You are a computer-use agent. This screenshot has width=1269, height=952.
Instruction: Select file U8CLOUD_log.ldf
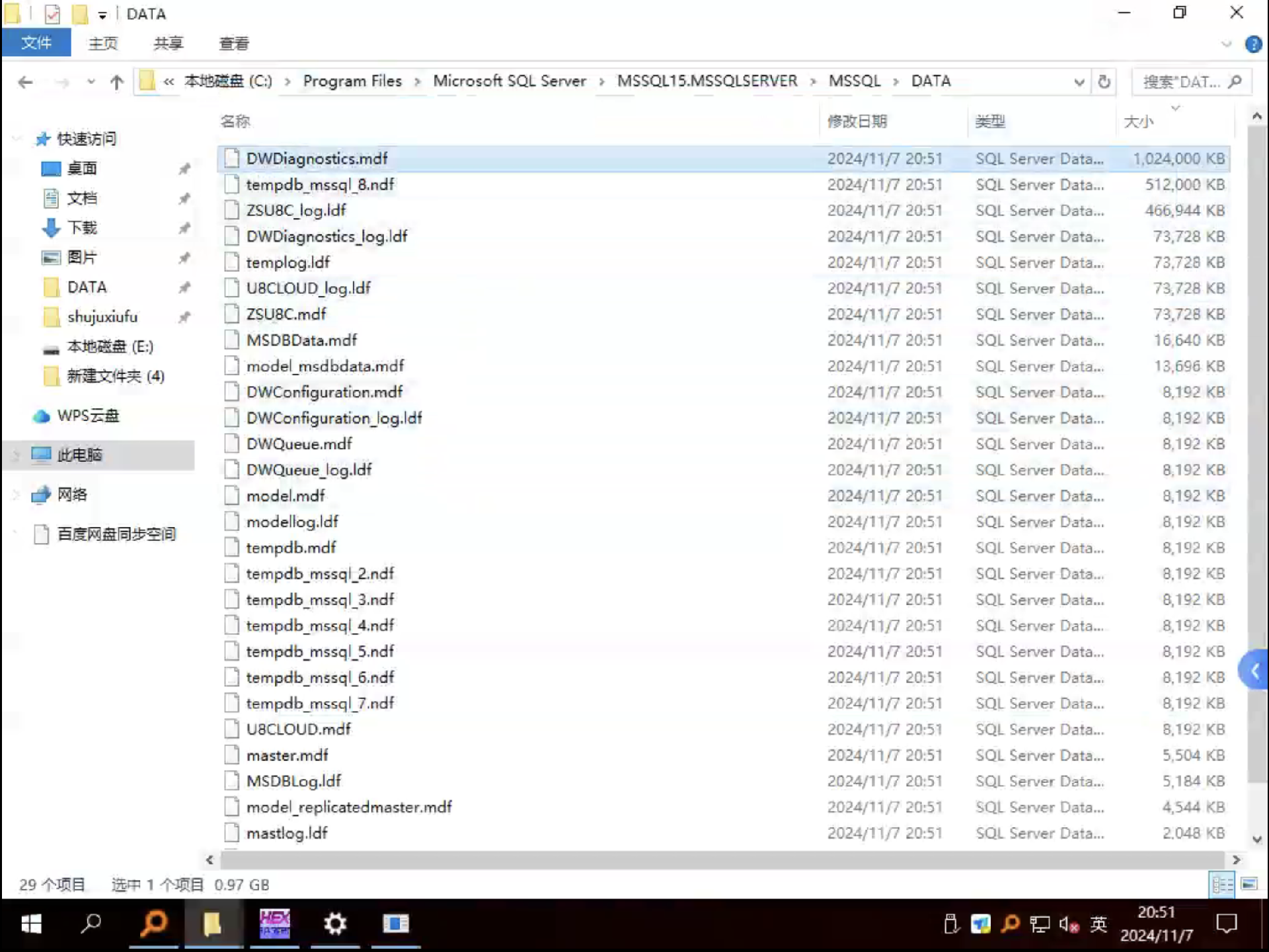click(723, 288)
